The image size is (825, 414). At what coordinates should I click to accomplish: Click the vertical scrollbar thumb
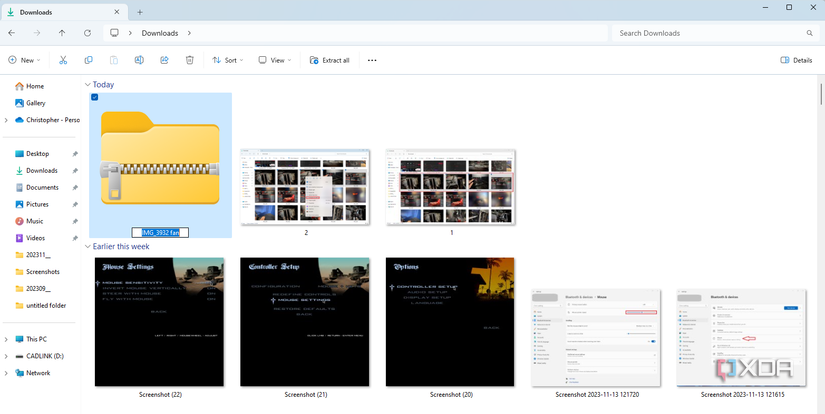tap(821, 93)
